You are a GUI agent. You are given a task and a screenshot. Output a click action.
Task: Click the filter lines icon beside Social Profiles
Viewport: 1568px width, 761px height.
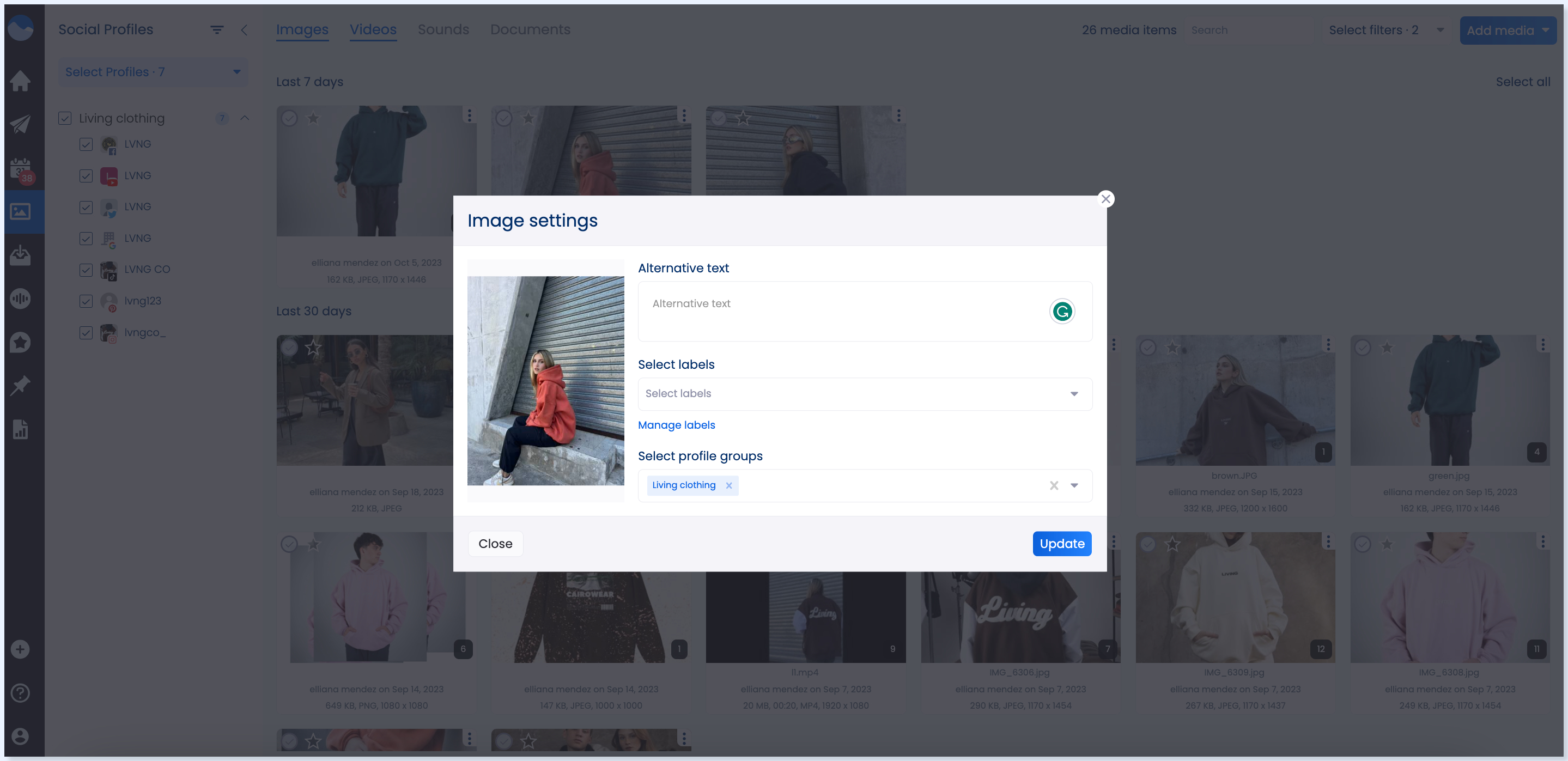[x=217, y=29]
